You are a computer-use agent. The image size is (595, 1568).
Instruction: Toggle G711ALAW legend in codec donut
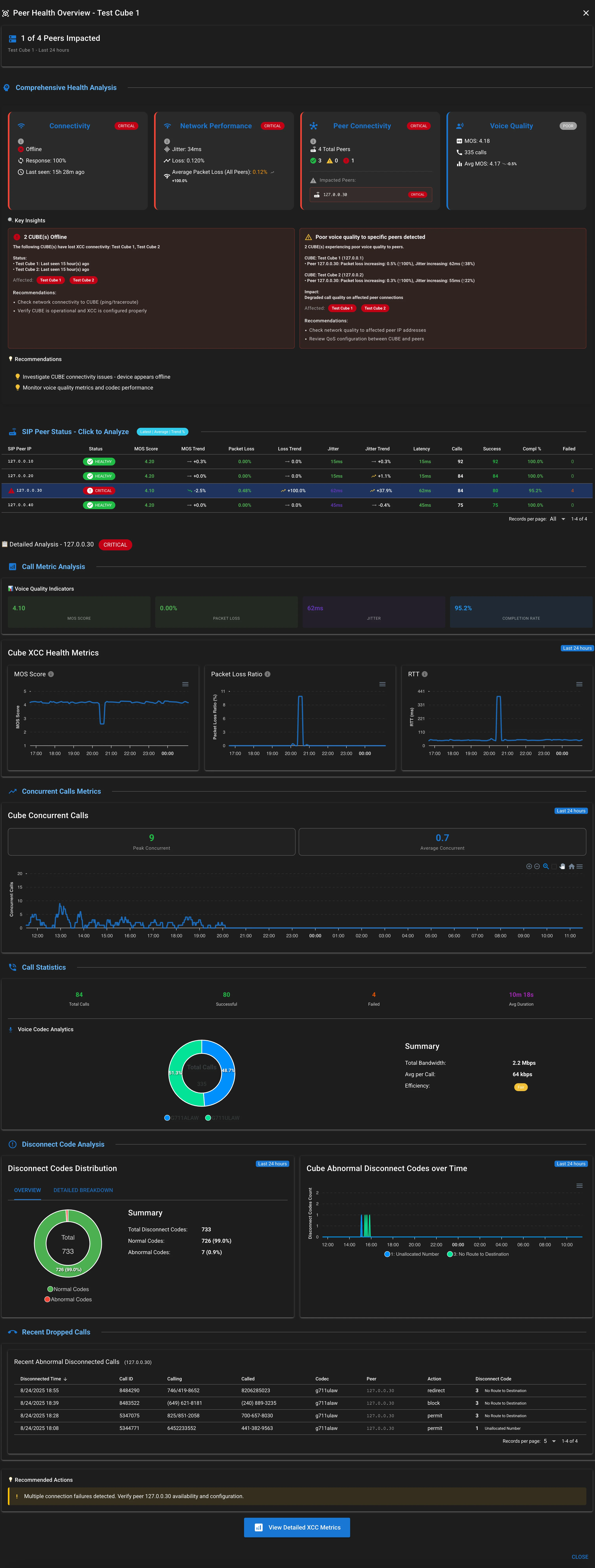(x=182, y=1118)
